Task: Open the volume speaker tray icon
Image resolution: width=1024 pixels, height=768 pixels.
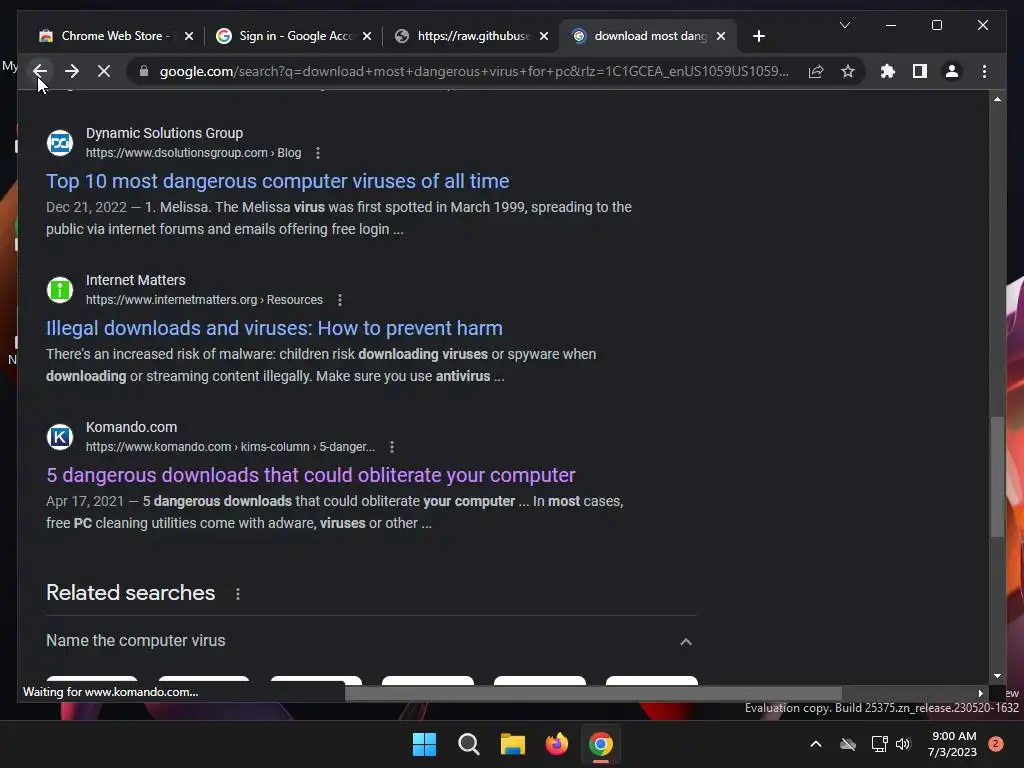Action: coord(903,744)
